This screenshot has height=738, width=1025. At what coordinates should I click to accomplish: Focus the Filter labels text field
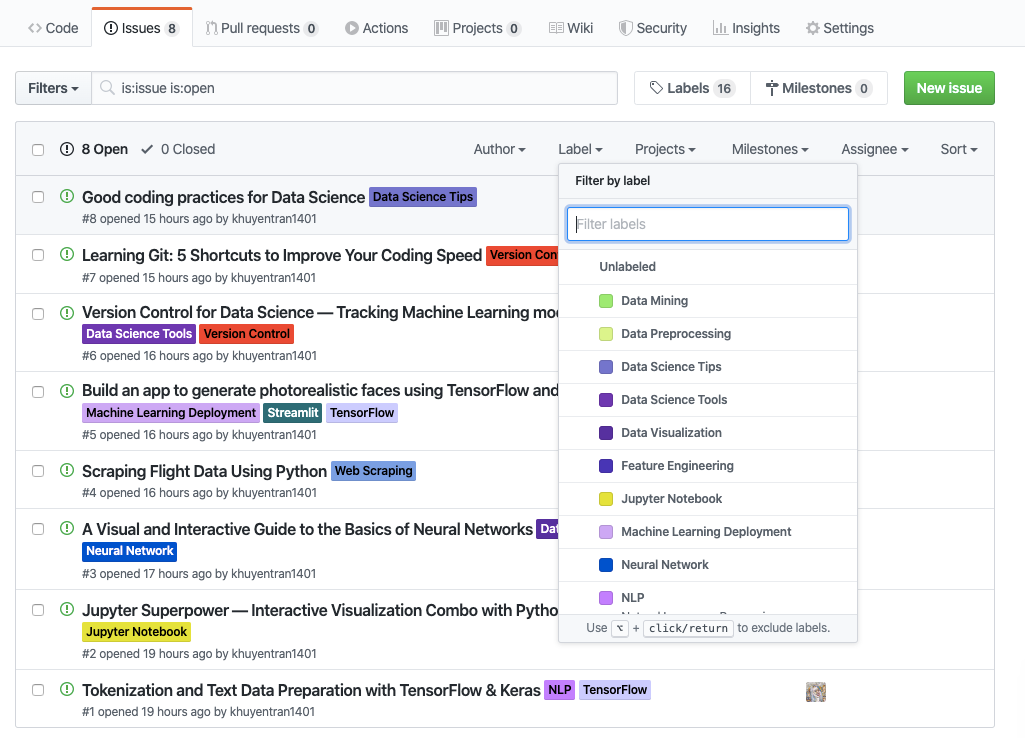pos(708,224)
